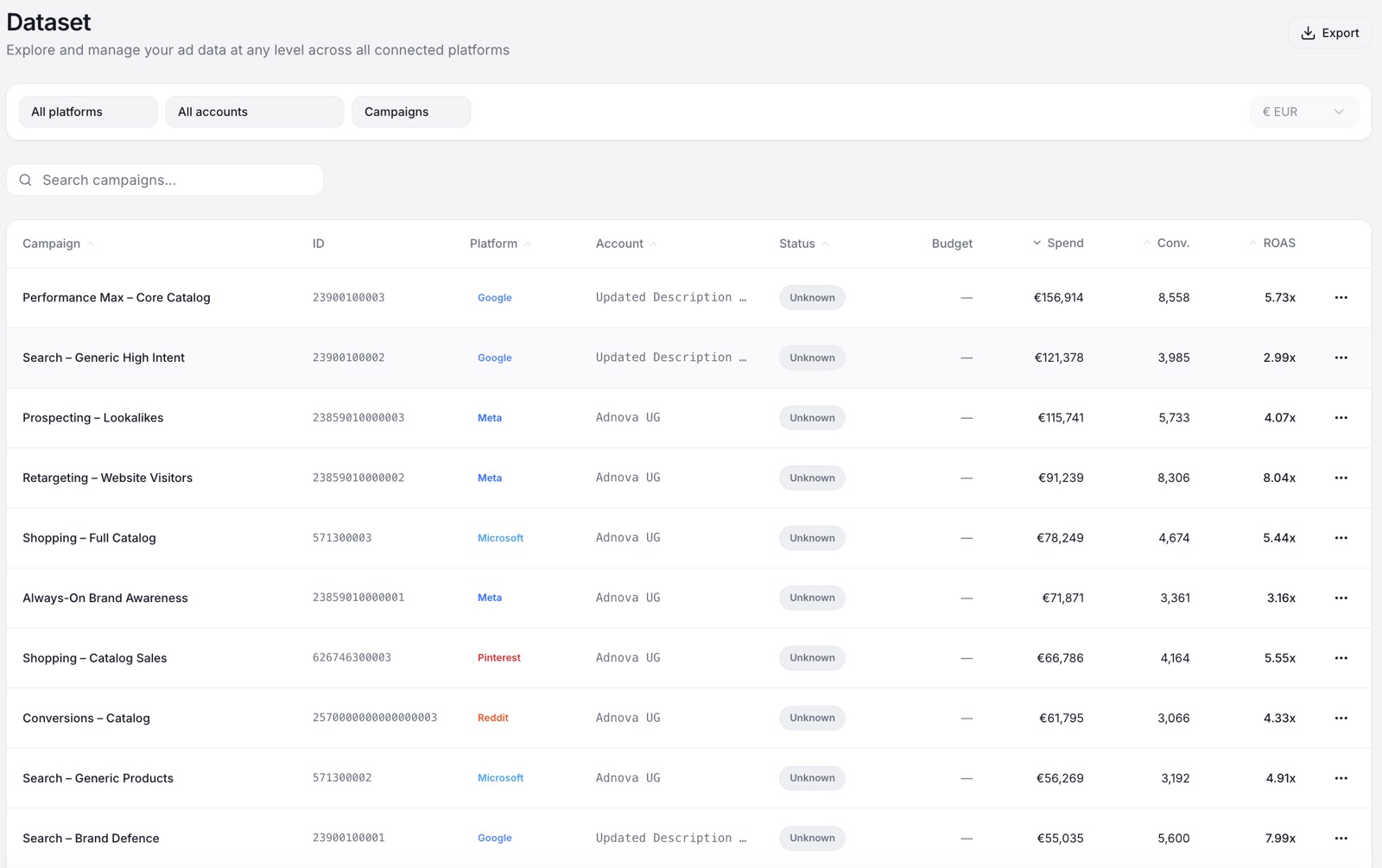Open row menu for Search – Brand Defence
This screenshot has width=1382, height=868.
pyautogui.click(x=1341, y=838)
